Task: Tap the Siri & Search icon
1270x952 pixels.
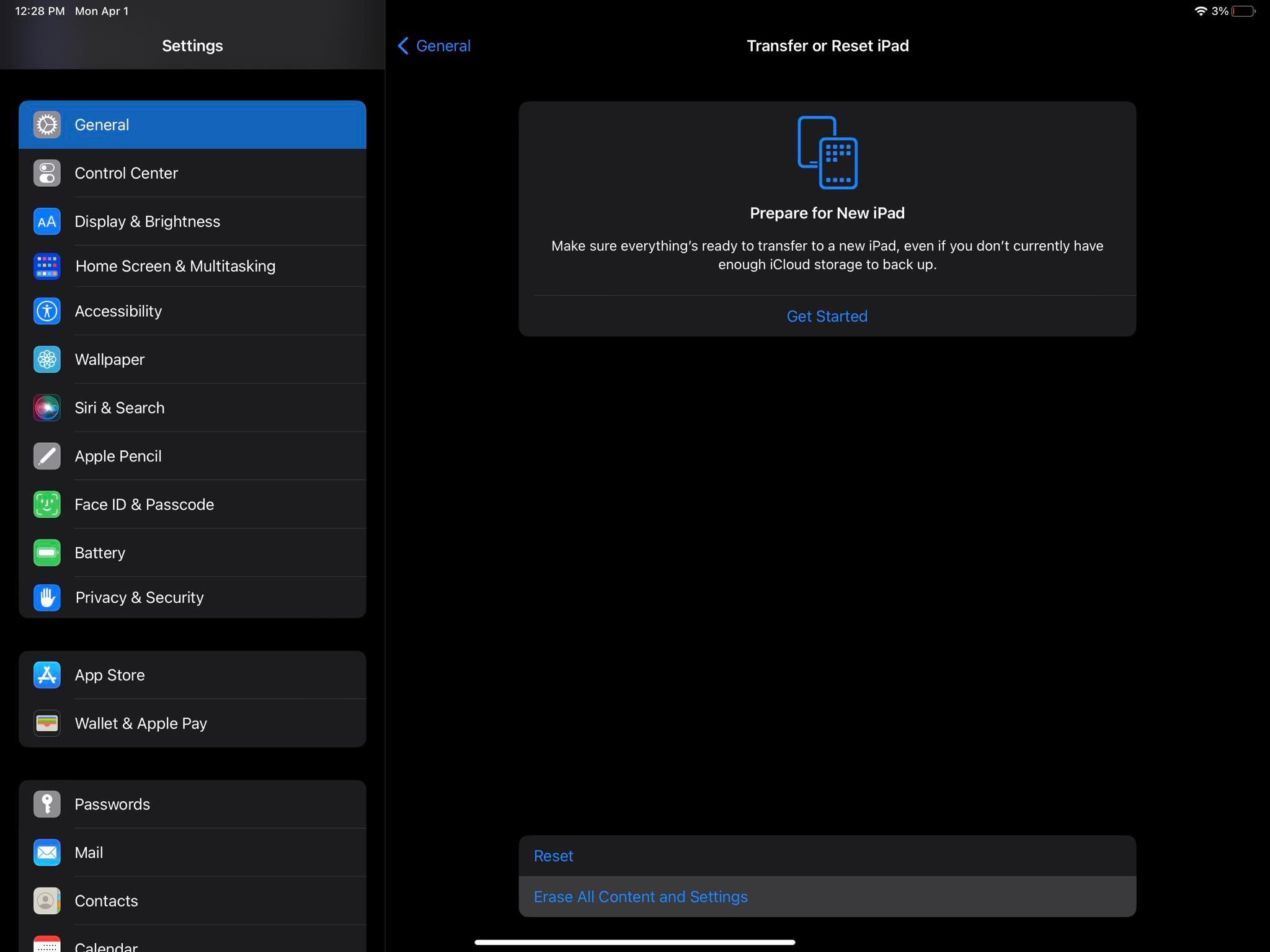Action: coord(47,407)
